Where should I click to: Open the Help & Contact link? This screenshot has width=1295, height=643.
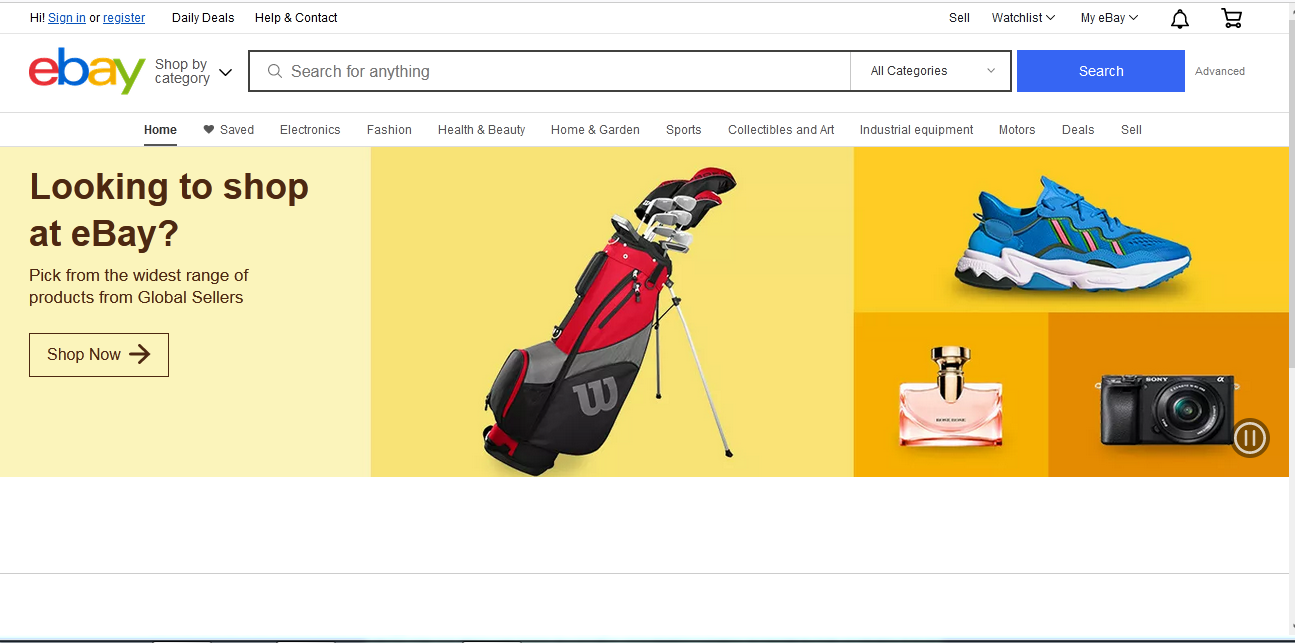click(296, 18)
